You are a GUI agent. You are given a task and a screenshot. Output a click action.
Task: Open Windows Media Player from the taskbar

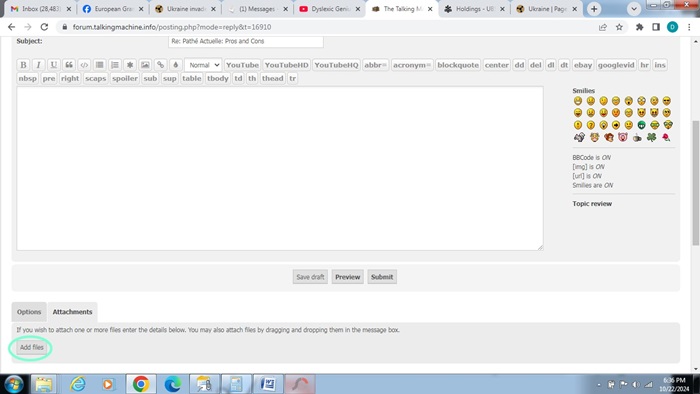point(108,384)
